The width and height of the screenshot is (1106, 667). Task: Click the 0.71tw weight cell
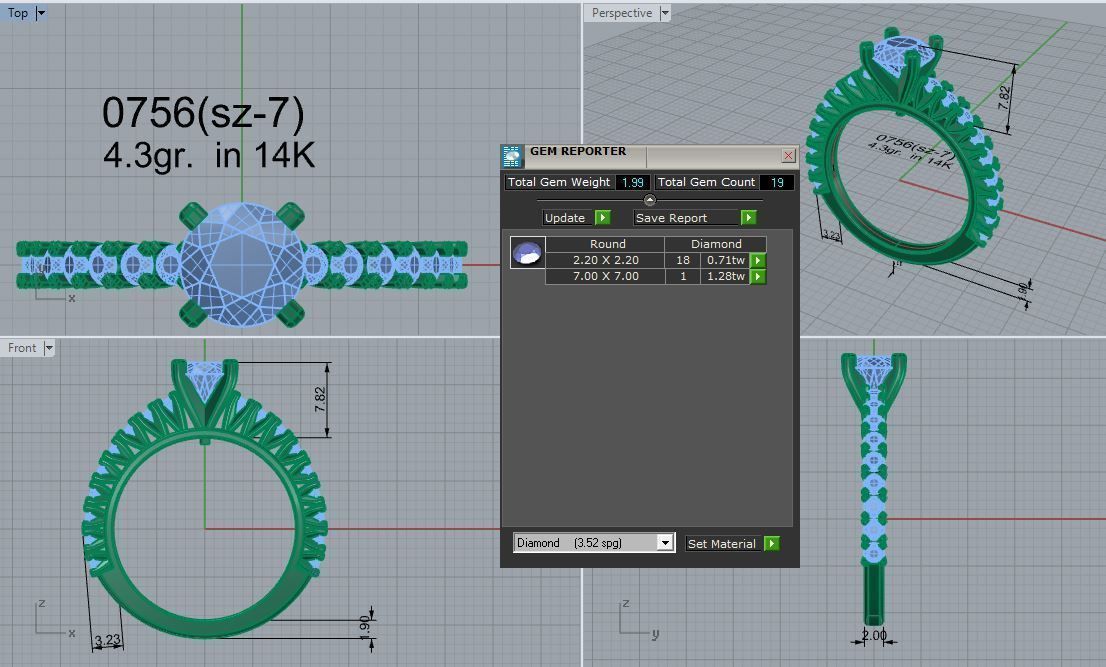[726, 260]
